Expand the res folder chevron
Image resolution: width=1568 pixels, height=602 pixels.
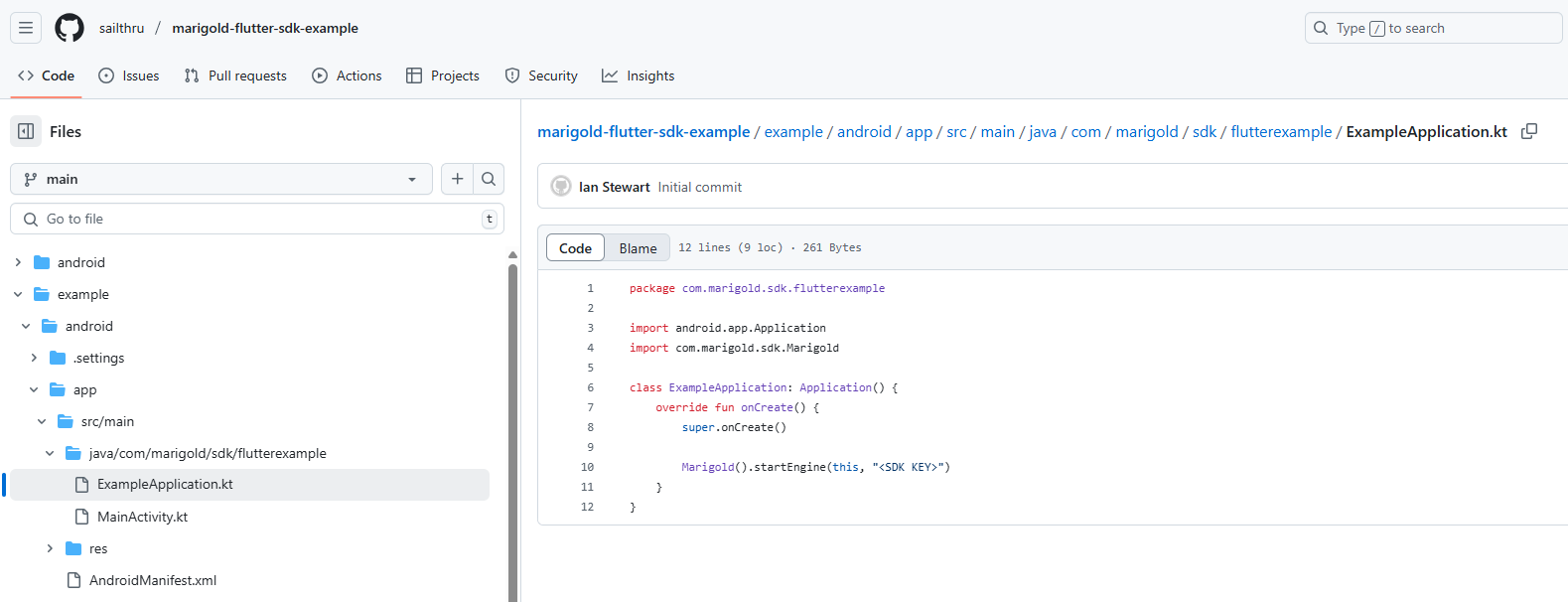coord(50,548)
